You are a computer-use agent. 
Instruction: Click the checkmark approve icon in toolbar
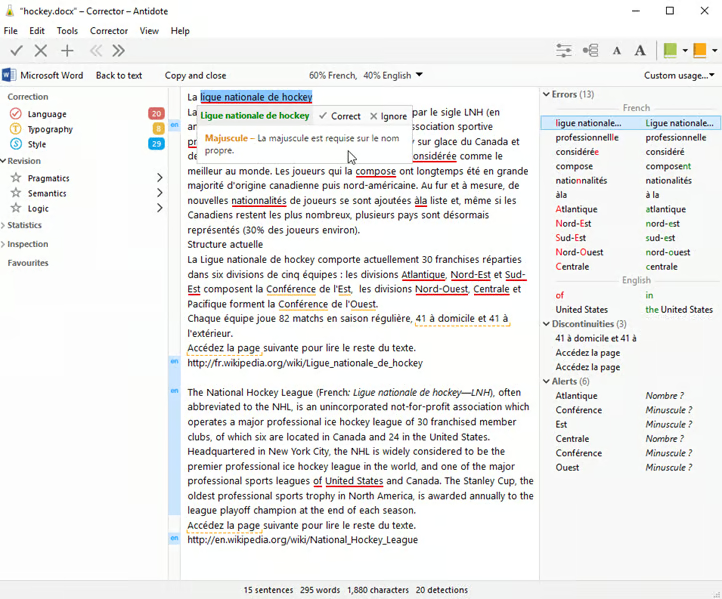16,51
